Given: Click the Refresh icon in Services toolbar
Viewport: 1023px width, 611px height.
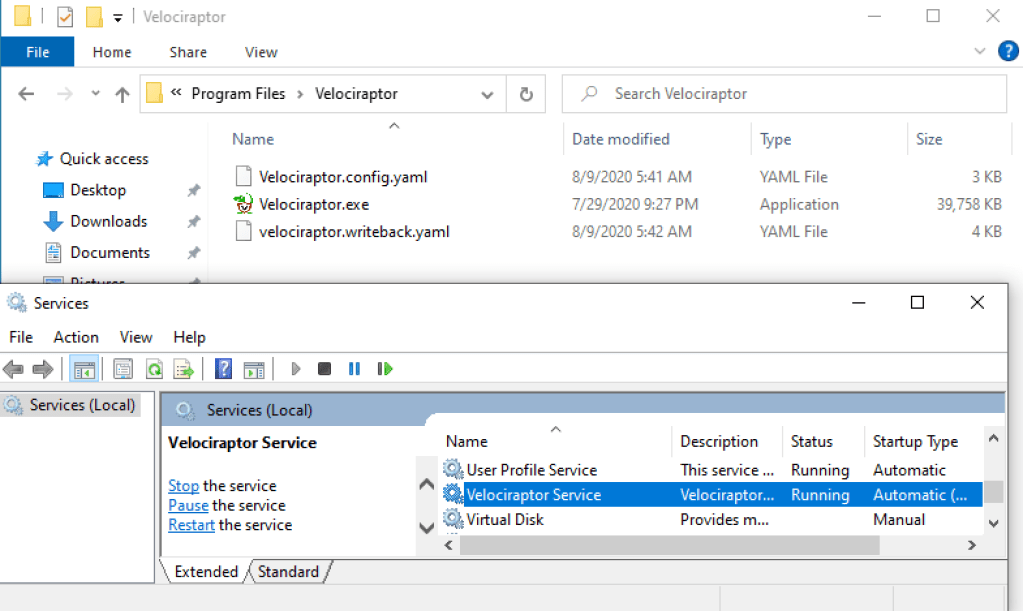Looking at the screenshot, I should (x=154, y=369).
